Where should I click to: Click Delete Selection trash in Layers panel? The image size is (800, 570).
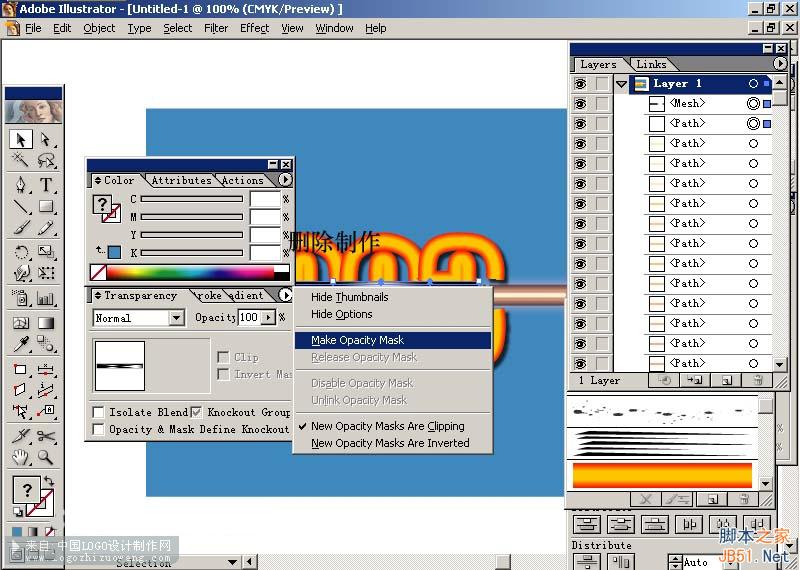pyautogui.click(x=758, y=380)
